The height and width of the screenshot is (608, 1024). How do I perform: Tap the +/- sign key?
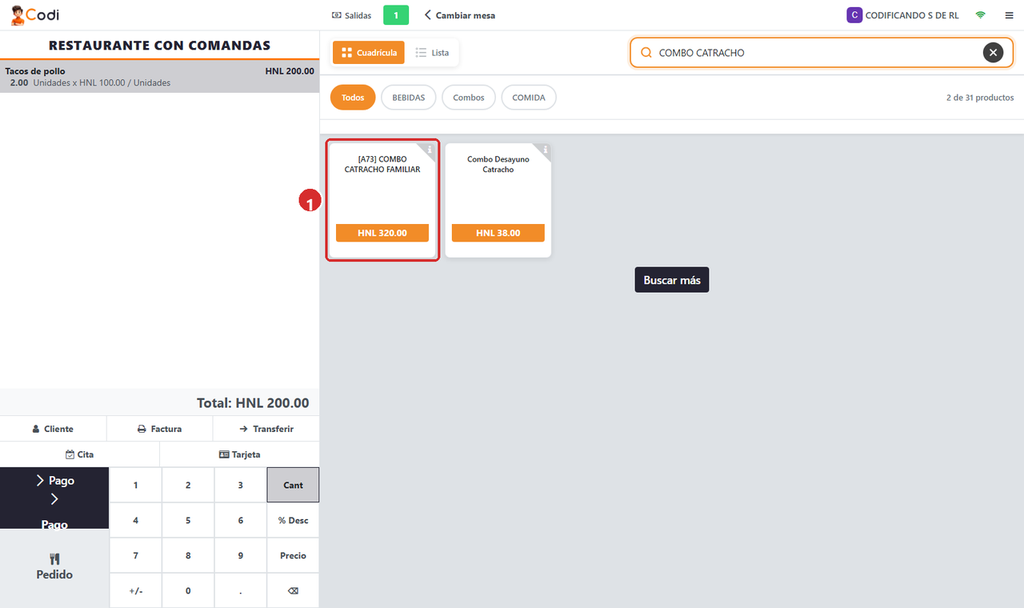coord(135,590)
